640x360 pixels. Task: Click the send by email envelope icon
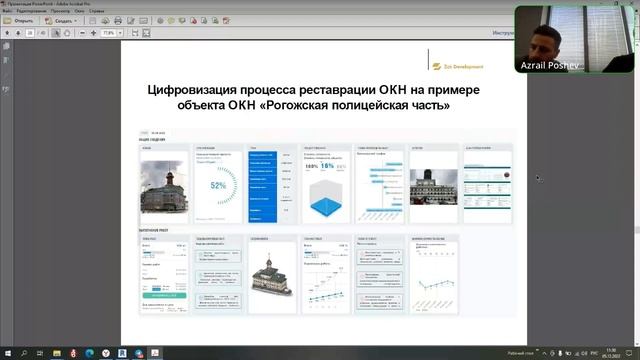click(143, 21)
